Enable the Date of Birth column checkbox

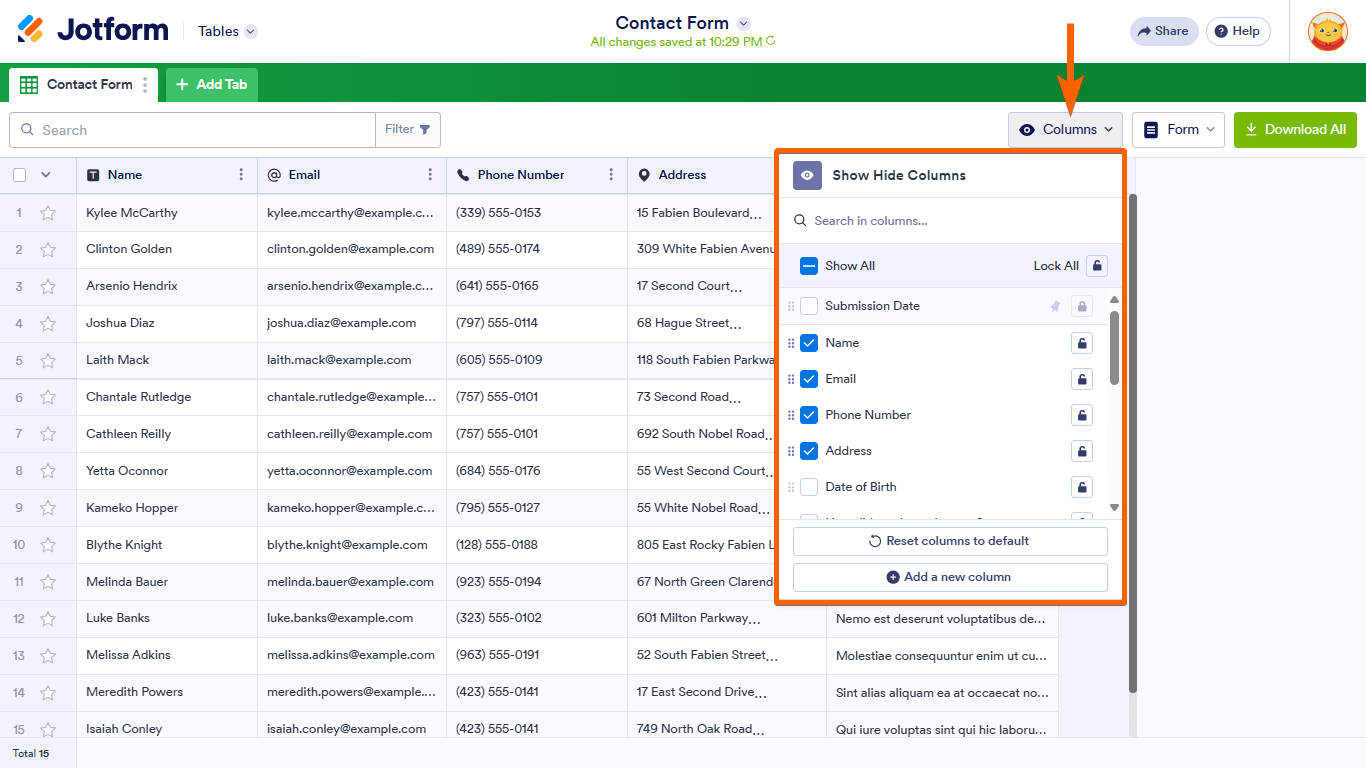(809, 487)
